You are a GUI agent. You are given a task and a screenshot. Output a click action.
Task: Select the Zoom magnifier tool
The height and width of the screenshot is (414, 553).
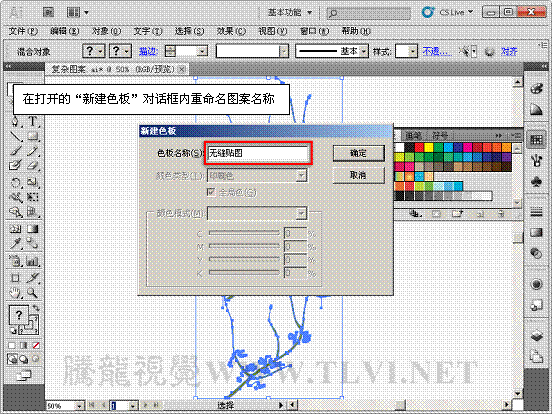pos(32,293)
